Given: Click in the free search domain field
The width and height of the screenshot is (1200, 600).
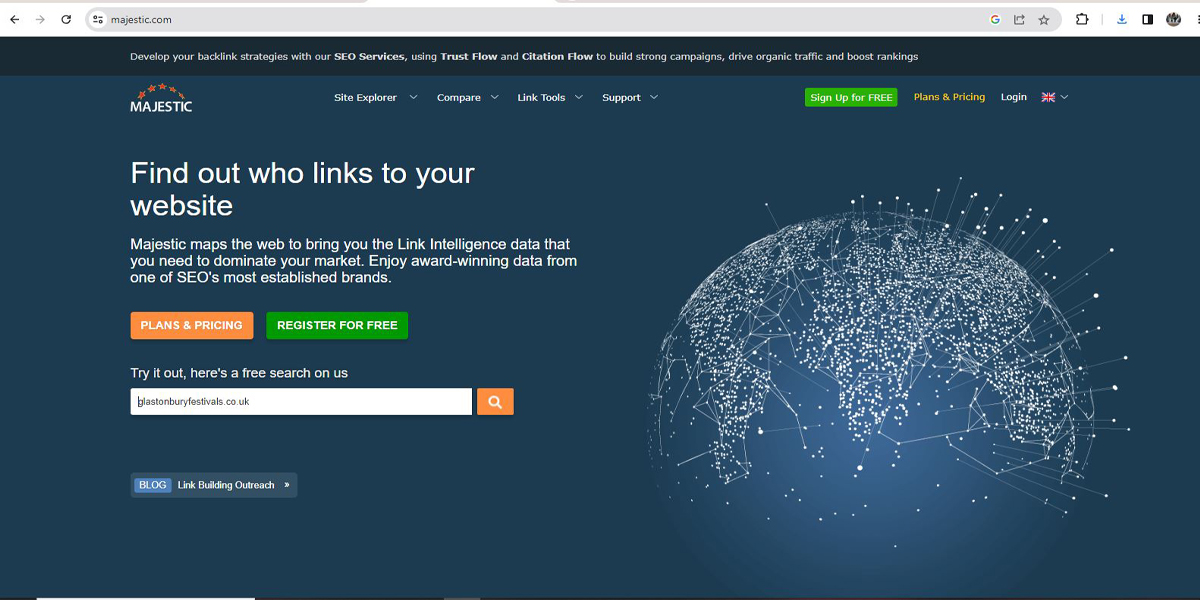Looking at the screenshot, I should pyautogui.click(x=301, y=401).
